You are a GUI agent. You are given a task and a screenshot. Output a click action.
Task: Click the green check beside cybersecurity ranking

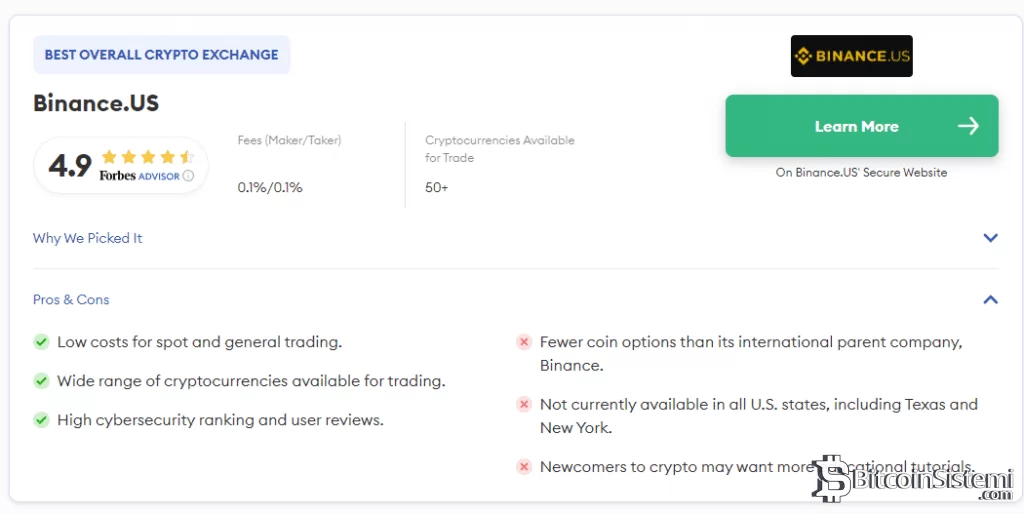(x=41, y=420)
